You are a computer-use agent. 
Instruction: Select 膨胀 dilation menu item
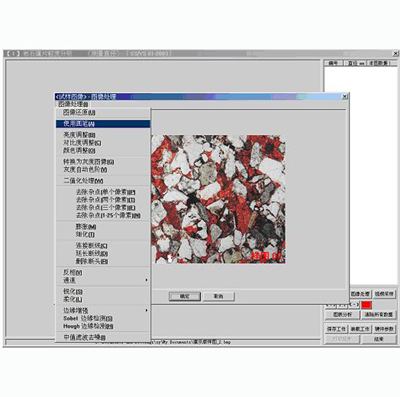(x=103, y=227)
